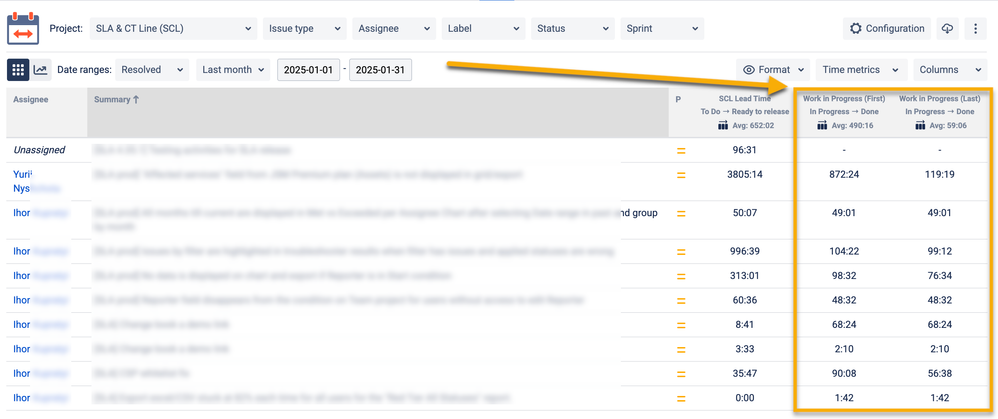Switch to chart view

[41, 69]
